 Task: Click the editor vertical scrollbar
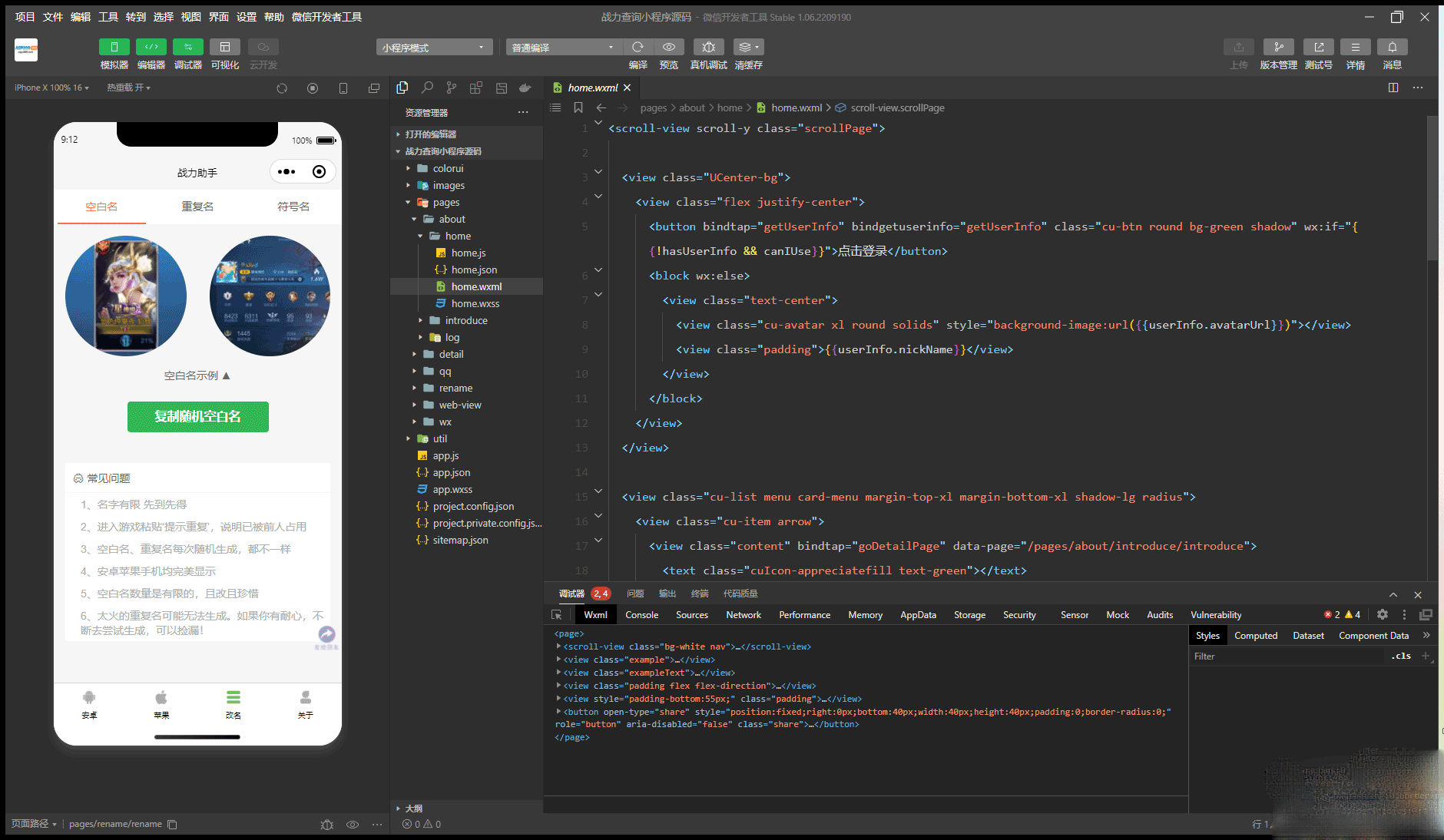pyautogui.click(x=1432, y=188)
